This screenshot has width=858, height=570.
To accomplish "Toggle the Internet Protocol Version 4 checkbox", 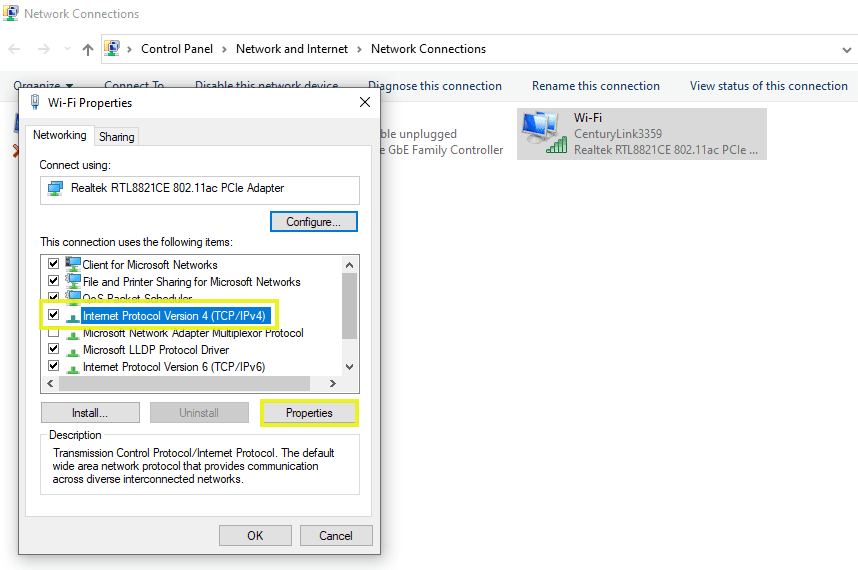I will tap(54, 315).
